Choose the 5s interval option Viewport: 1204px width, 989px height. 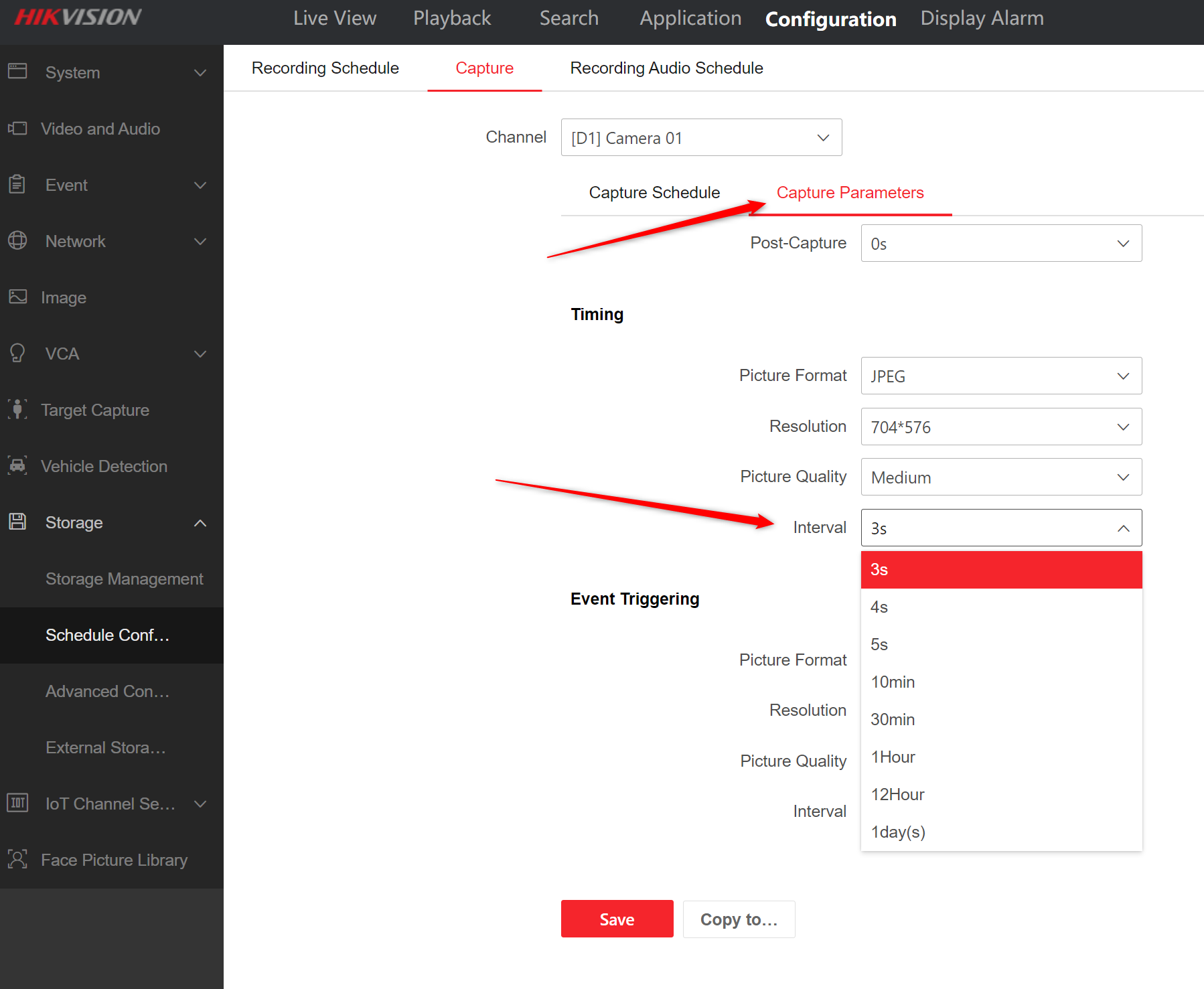[x=1001, y=645]
